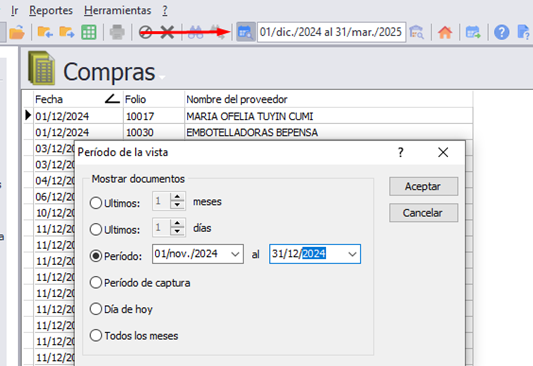533x366 pixels.
Task: Click the black X delete icon in toolbar
Action: 167,33
